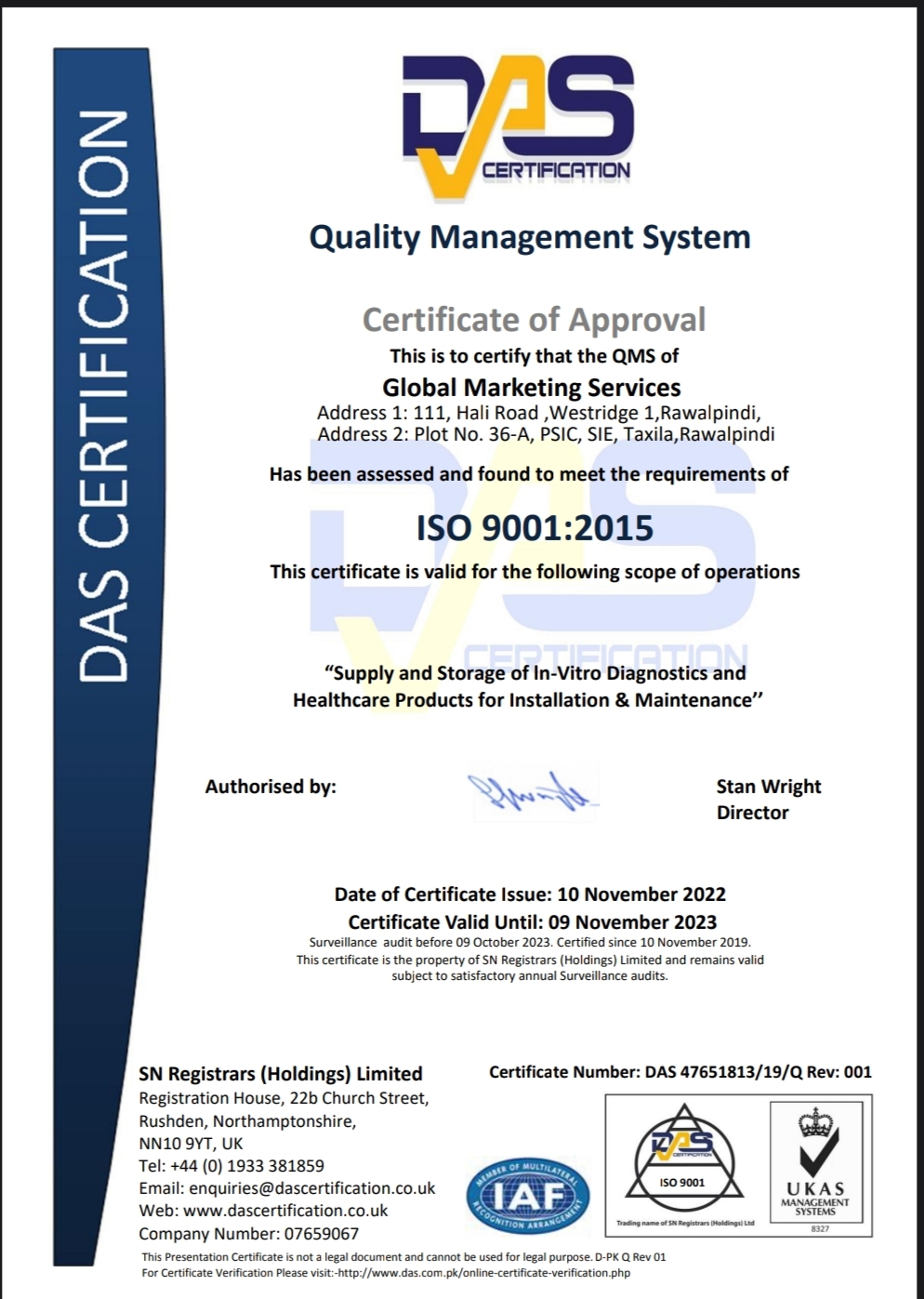Viewport: 924px width, 1299px height.
Task: Click 'property of SN Registrars (Holdings) Limited' line
Action: coord(530,960)
